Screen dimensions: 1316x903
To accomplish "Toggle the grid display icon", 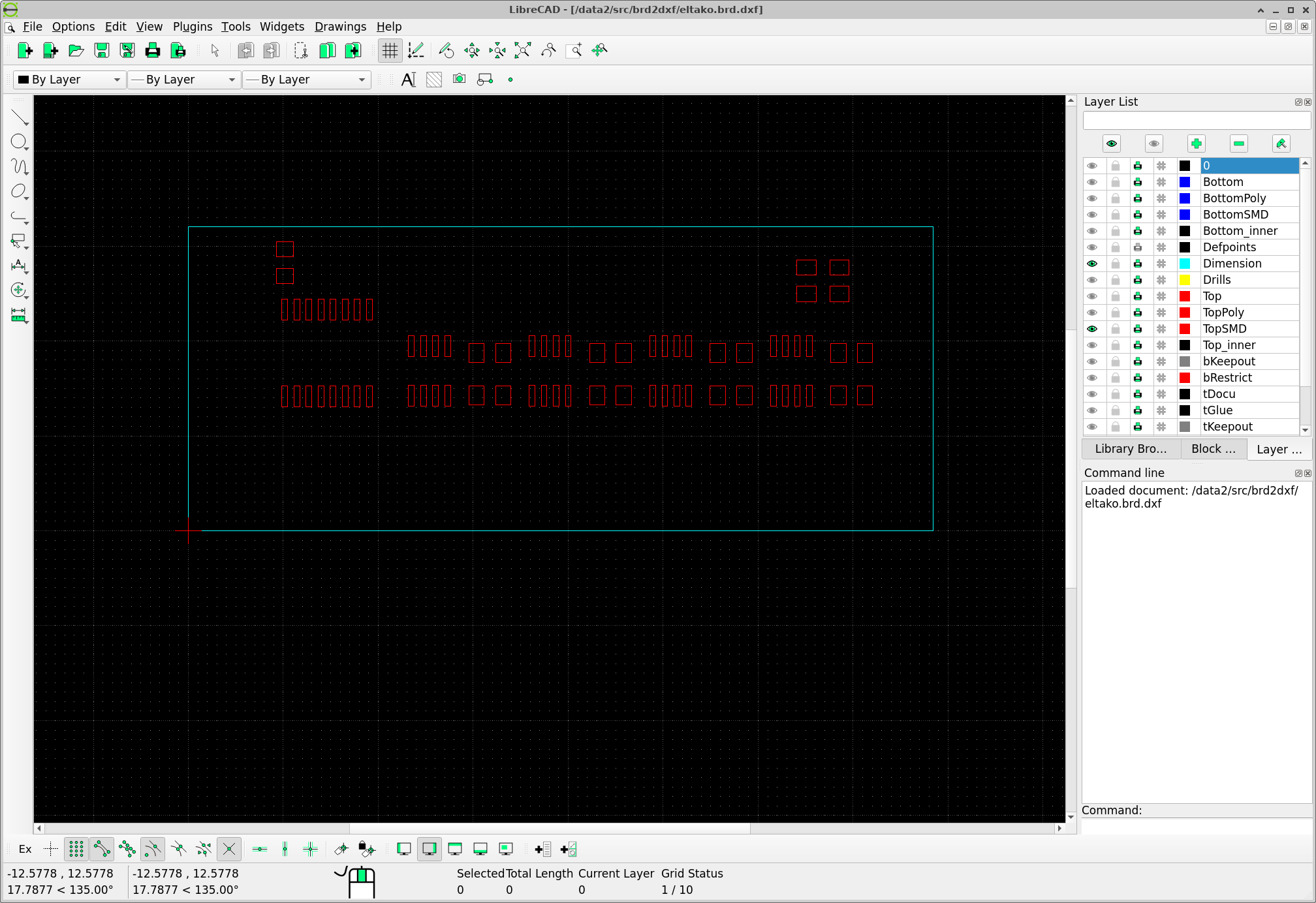I will click(x=390, y=50).
